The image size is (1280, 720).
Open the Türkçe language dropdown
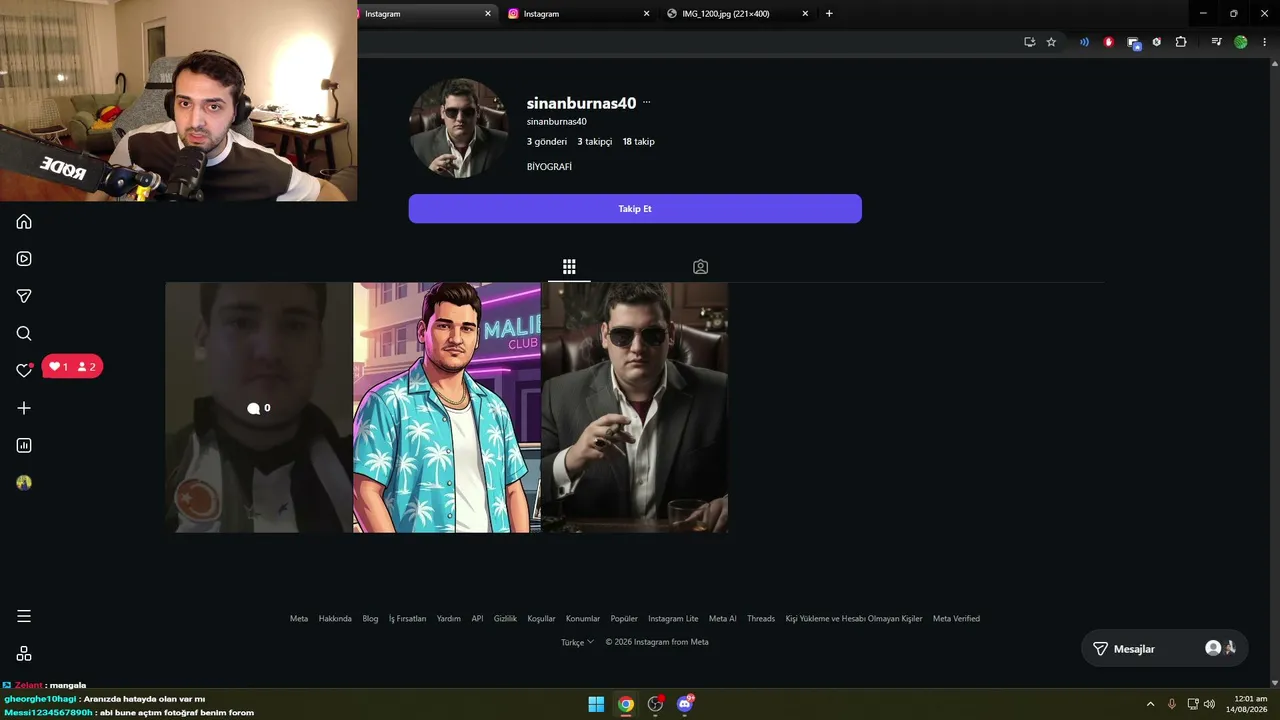(x=577, y=642)
